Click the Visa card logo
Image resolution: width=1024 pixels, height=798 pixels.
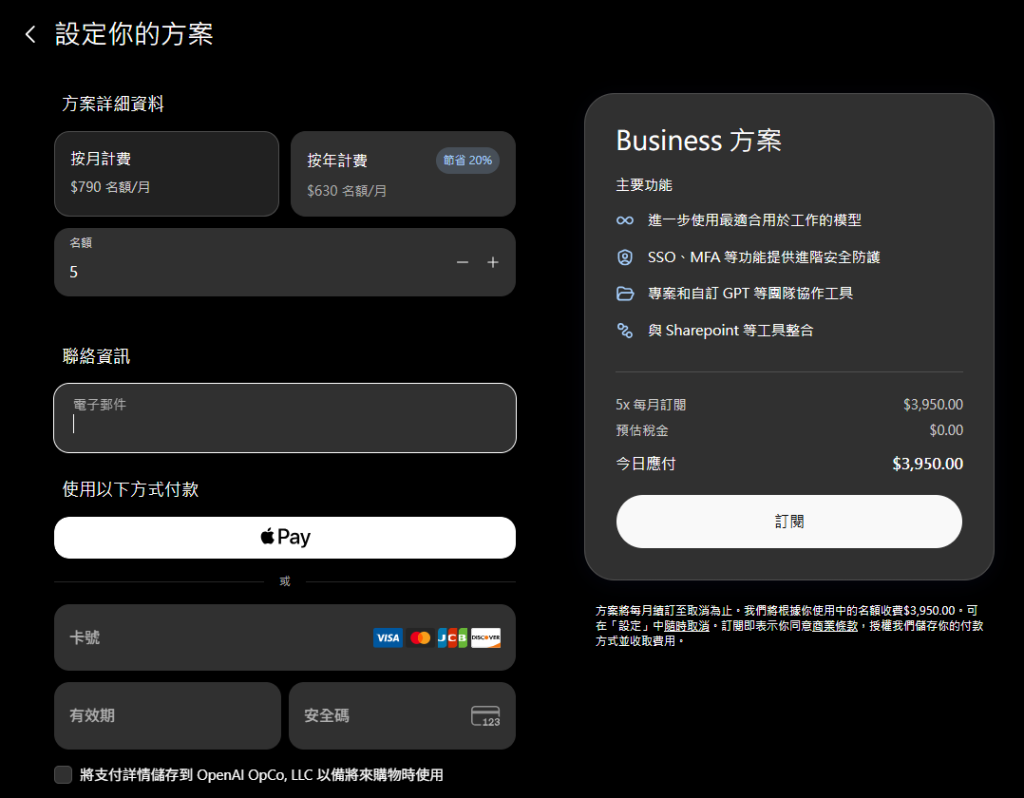tap(388, 638)
